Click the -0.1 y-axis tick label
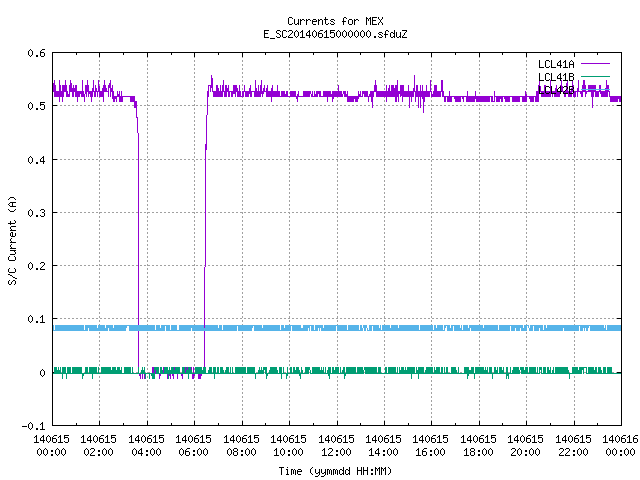This screenshot has width=640, height=480. (33, 426)
